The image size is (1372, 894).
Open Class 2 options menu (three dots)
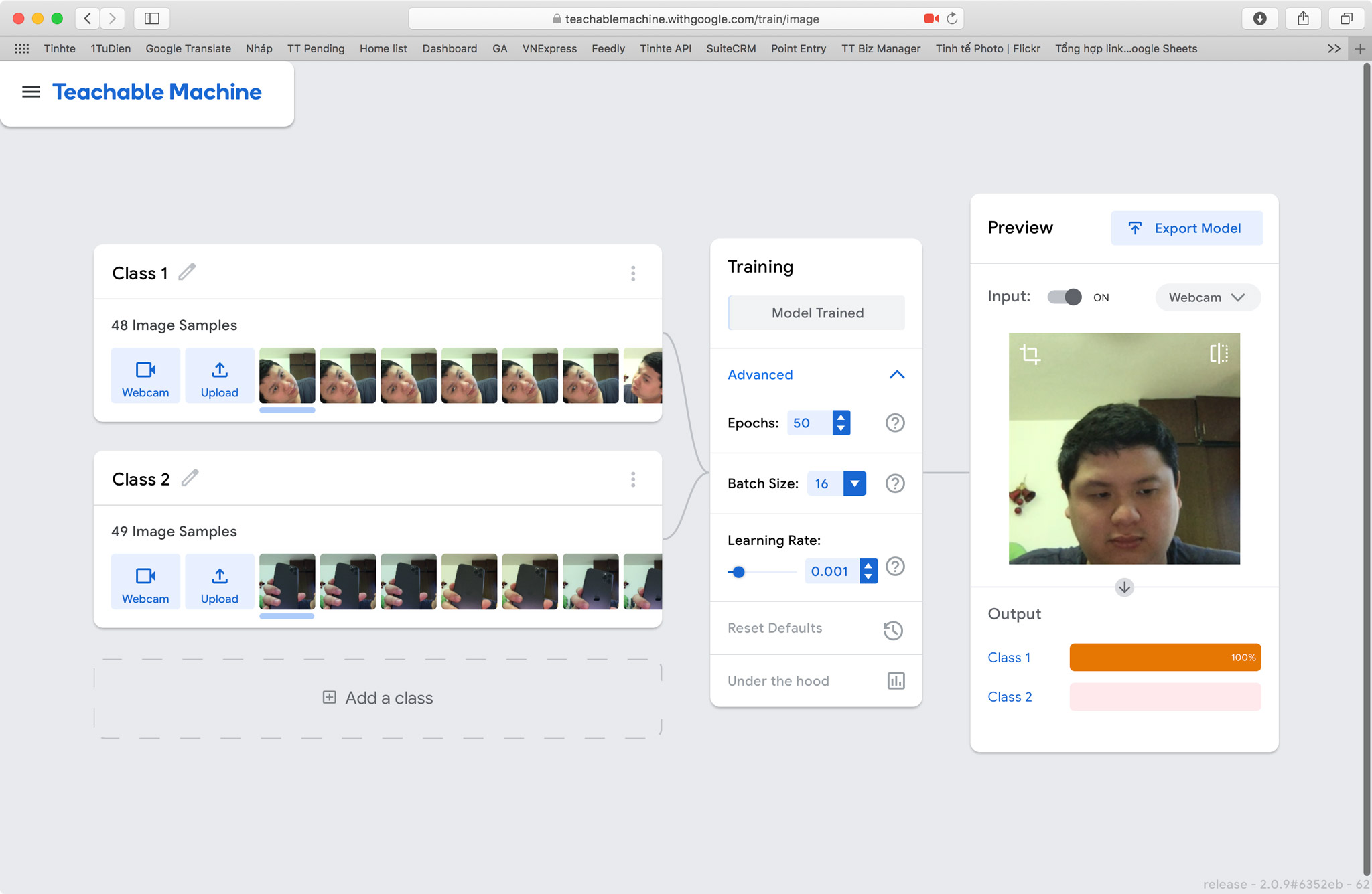pos(633,479)
